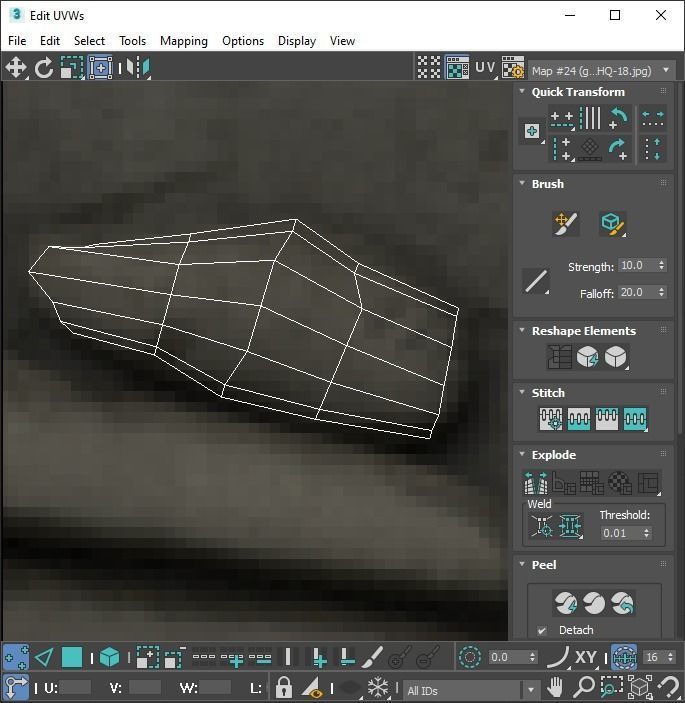Image resolution: width=685 pixels, height=703 pixels.
Task: Open the Mapping menu
Action: tap(184, 41)
